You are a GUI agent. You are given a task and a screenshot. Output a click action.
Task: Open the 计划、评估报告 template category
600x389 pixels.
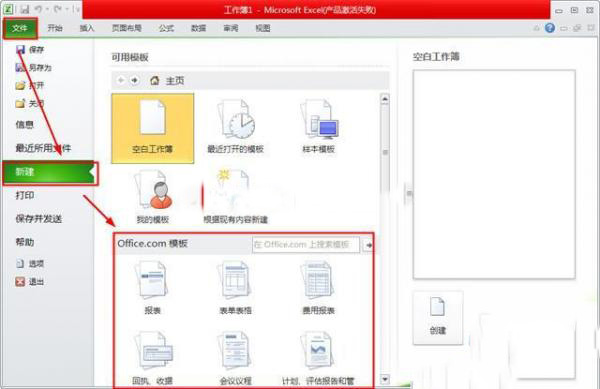click(x=318, y=358)
